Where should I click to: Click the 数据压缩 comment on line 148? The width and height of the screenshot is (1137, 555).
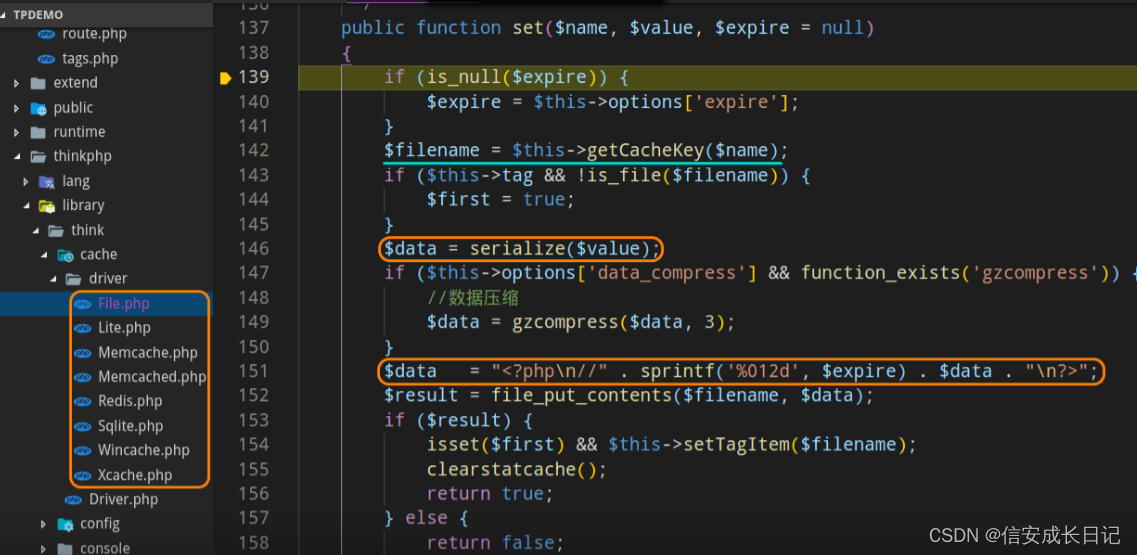click(x=472, y=297)
